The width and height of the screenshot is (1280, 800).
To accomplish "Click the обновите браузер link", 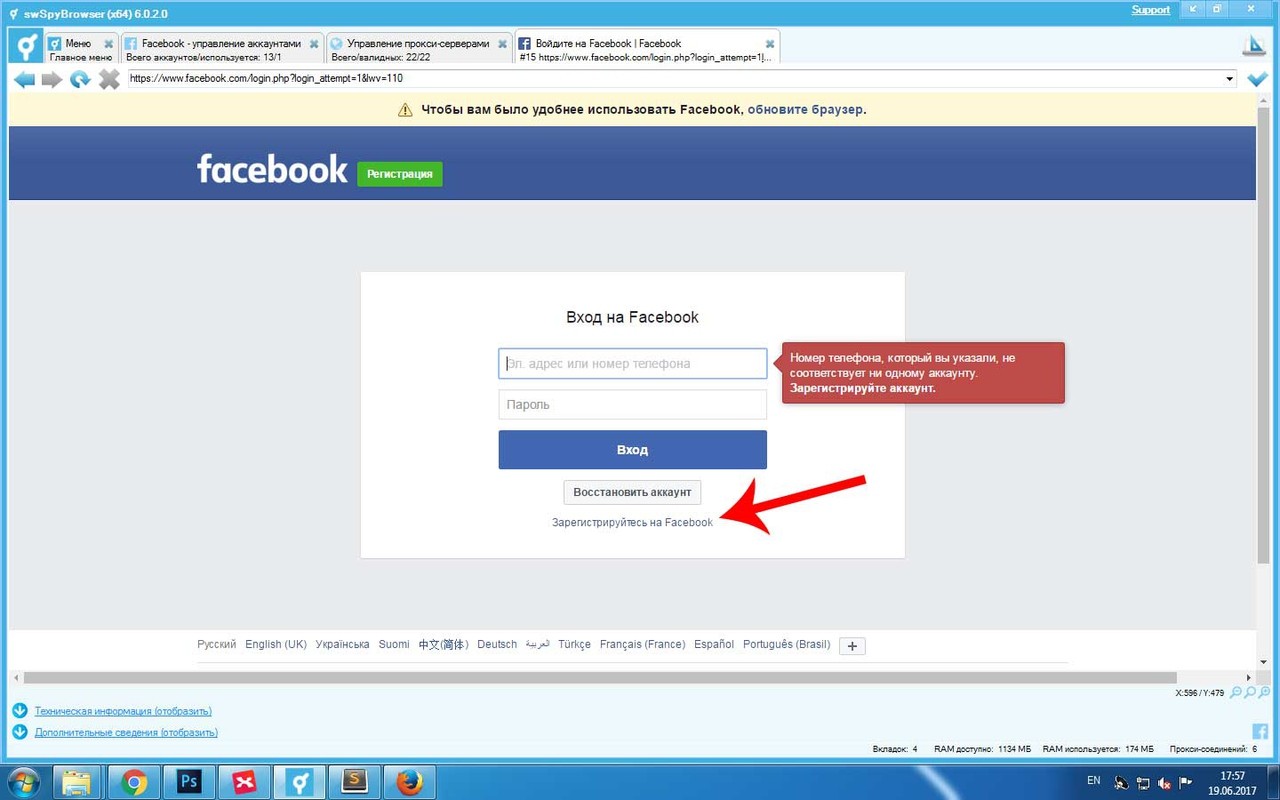I will (805, 110).
